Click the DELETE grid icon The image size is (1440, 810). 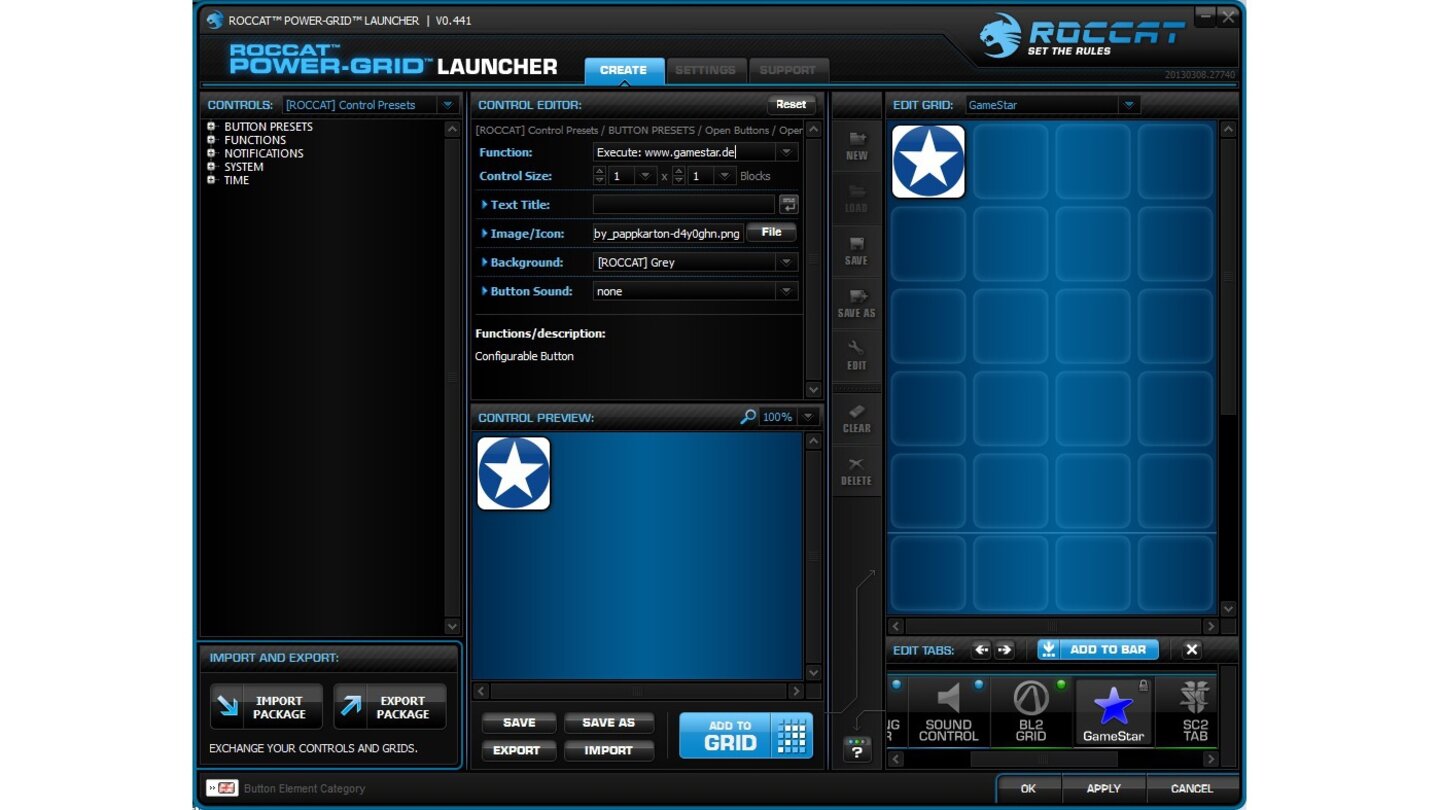pyautogui.click(x=857, y=471)
